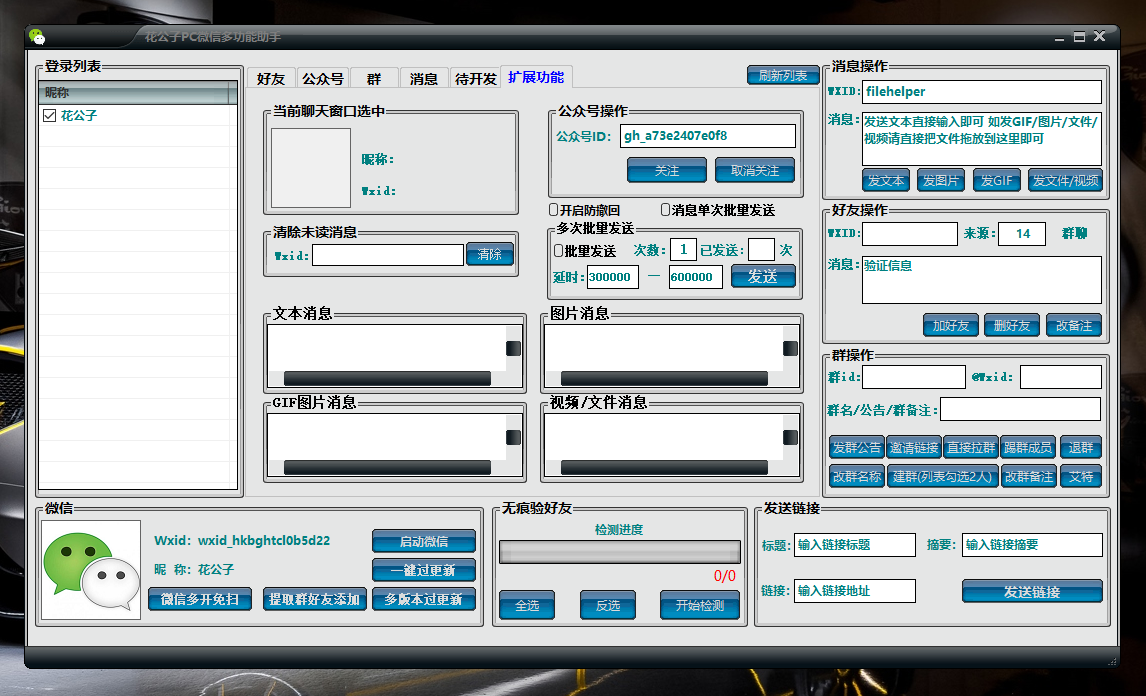Click the 退群 button
1146x696 pixels.
coord(1081,447)
